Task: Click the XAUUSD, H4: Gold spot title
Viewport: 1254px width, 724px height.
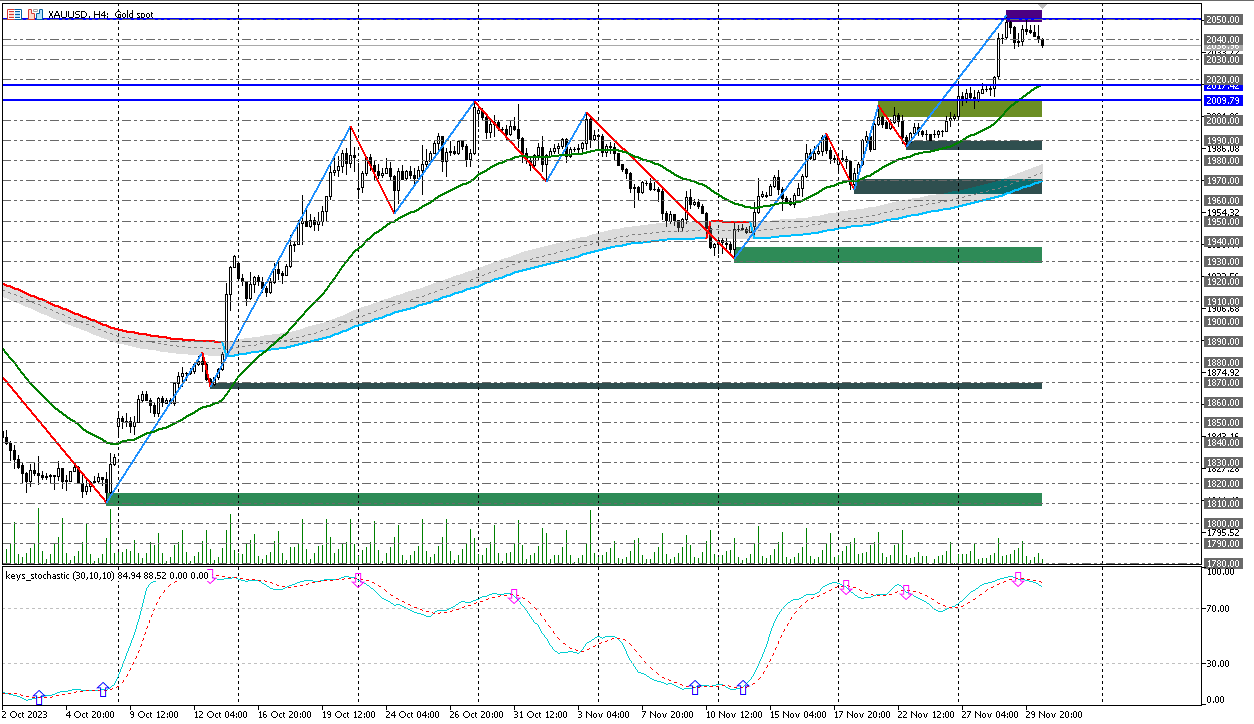Action: [100, 16]
